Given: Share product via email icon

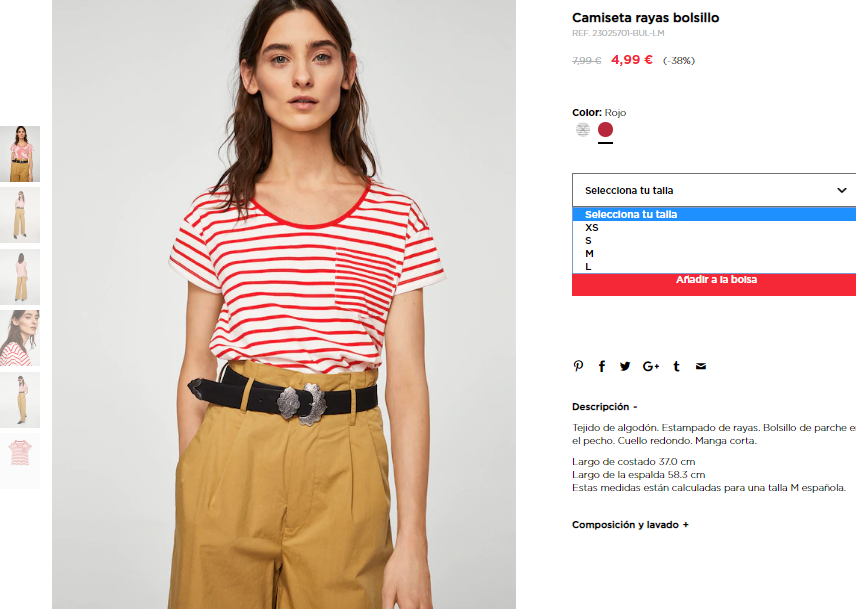Looking at the screenshot, I should coord(701,366).
